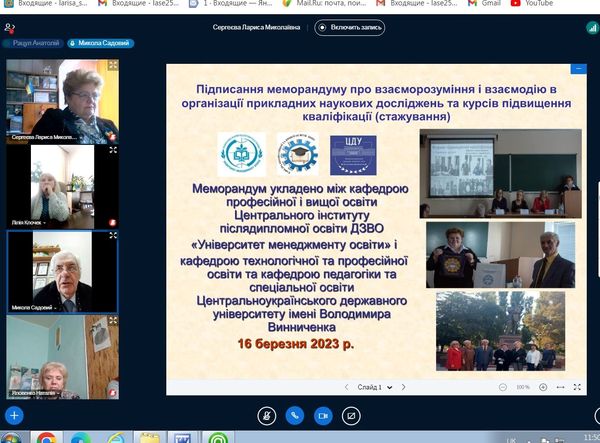Start screen sharing with the screen icon
Viewport: 600px width, 443px height.
tap(351, 414)
